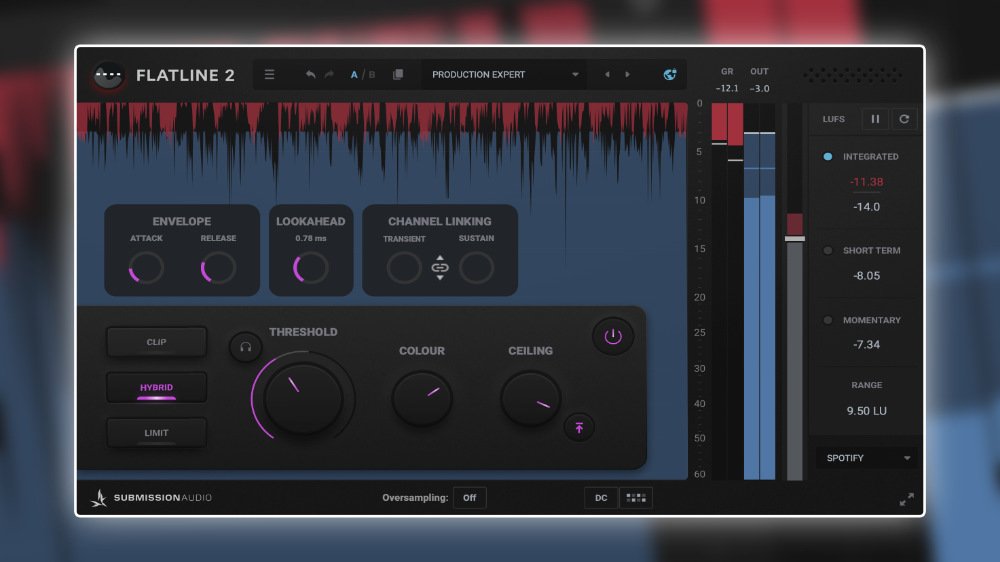Click the dither dots icon button

click(636, 498)
